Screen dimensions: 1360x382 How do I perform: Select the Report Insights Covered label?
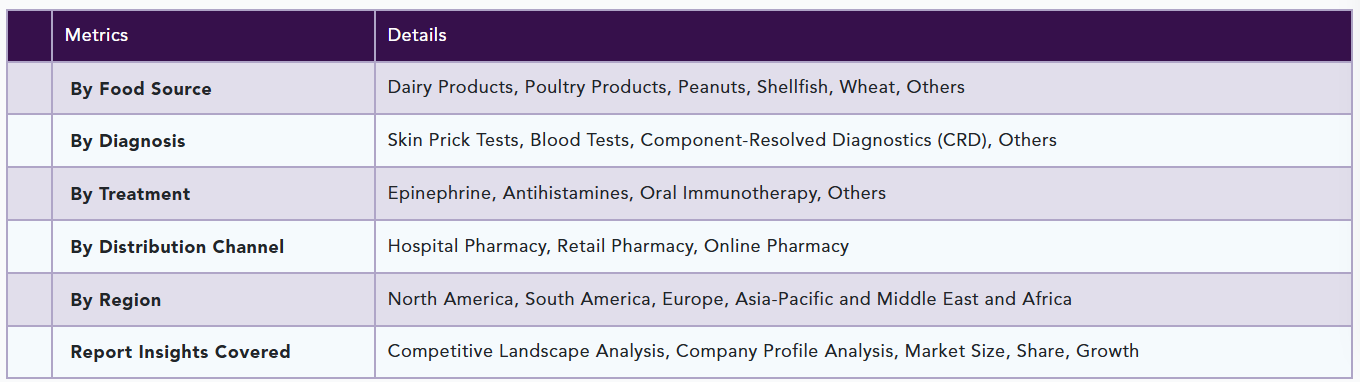coord(180,352)
